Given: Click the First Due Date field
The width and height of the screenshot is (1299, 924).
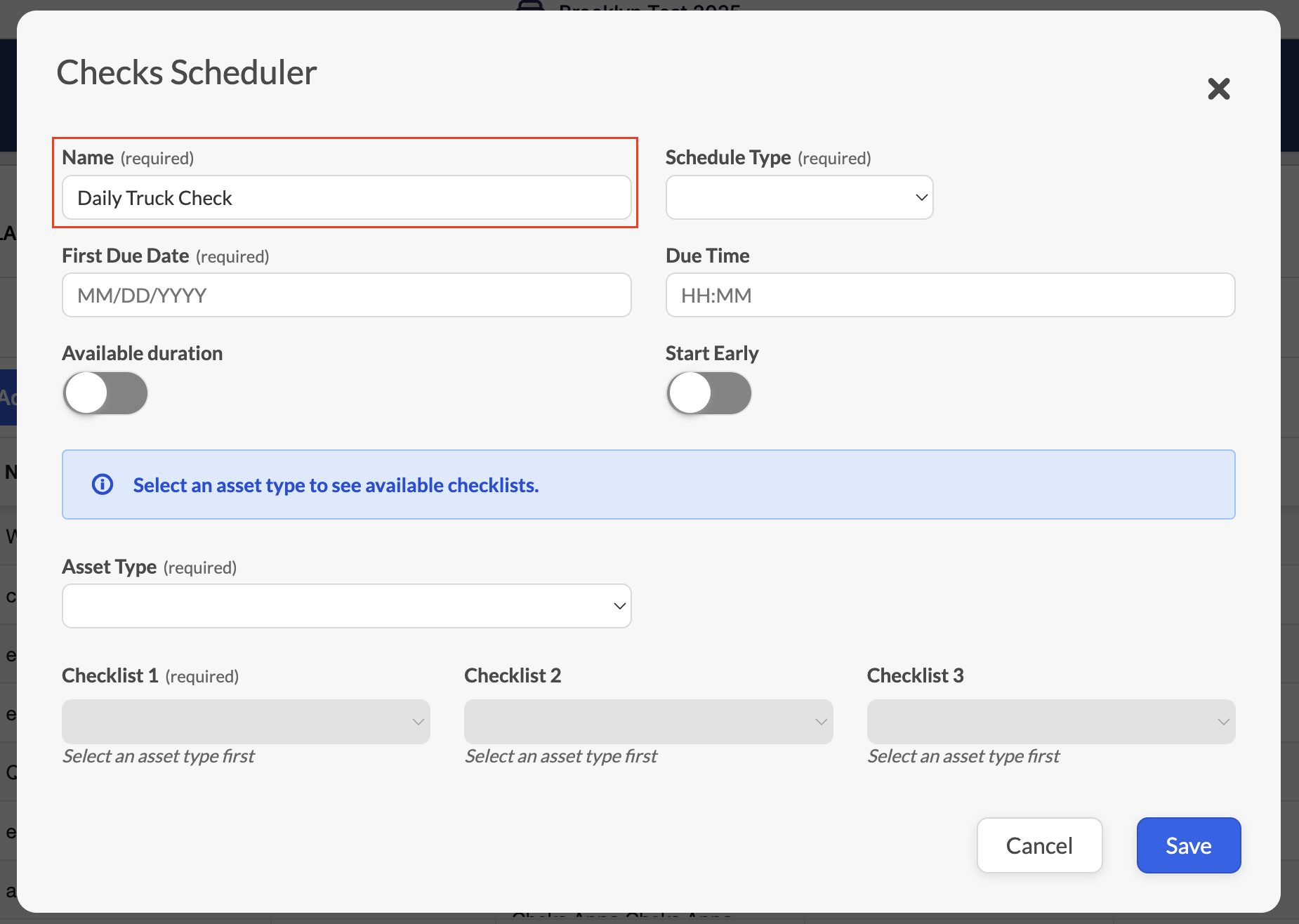Looking at the screenshot, I should coord(347,295).
